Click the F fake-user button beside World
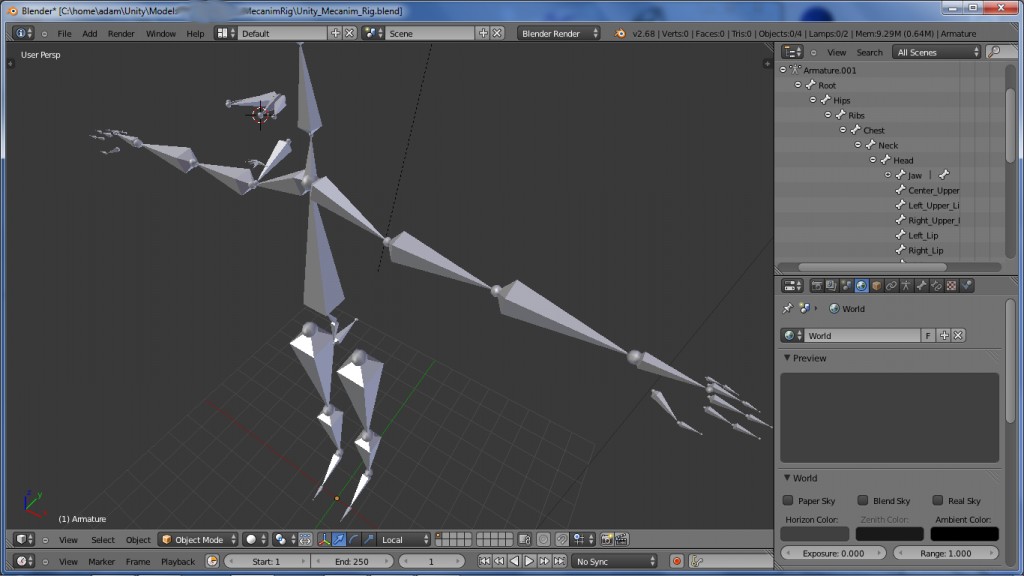 pos(928,335)
